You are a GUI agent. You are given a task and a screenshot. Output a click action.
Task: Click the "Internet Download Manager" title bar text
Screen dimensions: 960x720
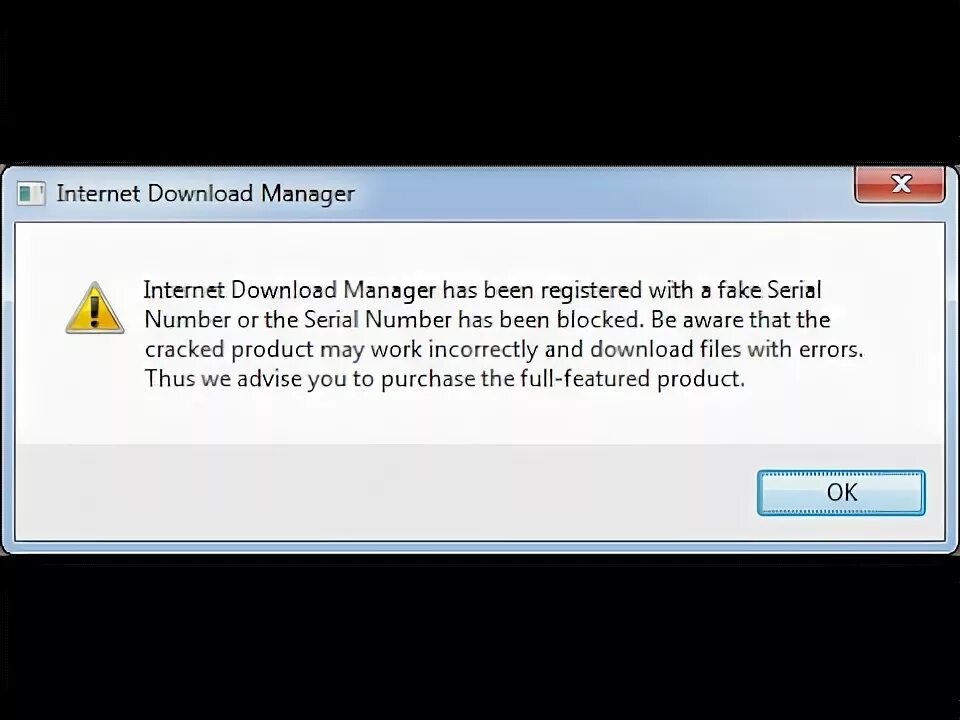coord(205,193)
